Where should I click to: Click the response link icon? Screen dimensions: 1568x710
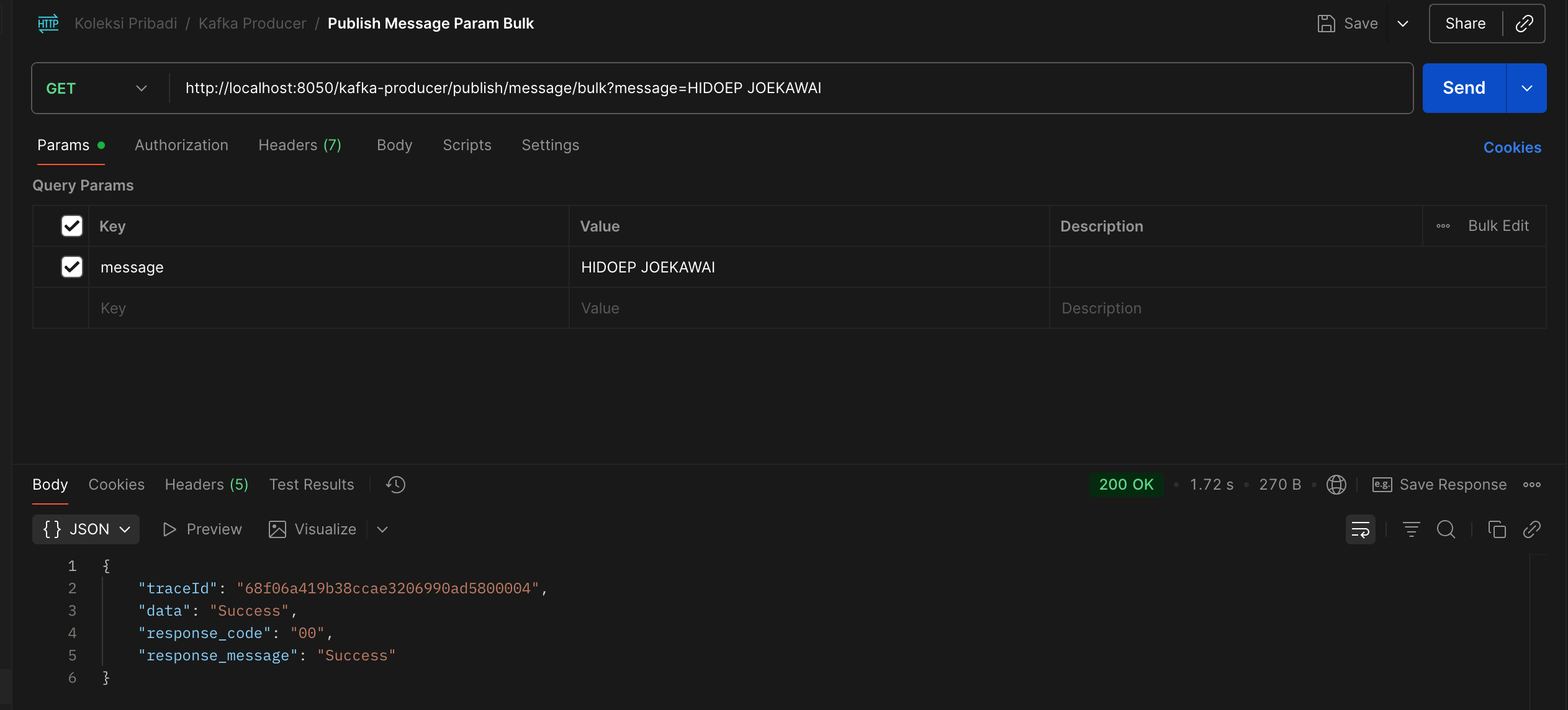point(1531,529)
